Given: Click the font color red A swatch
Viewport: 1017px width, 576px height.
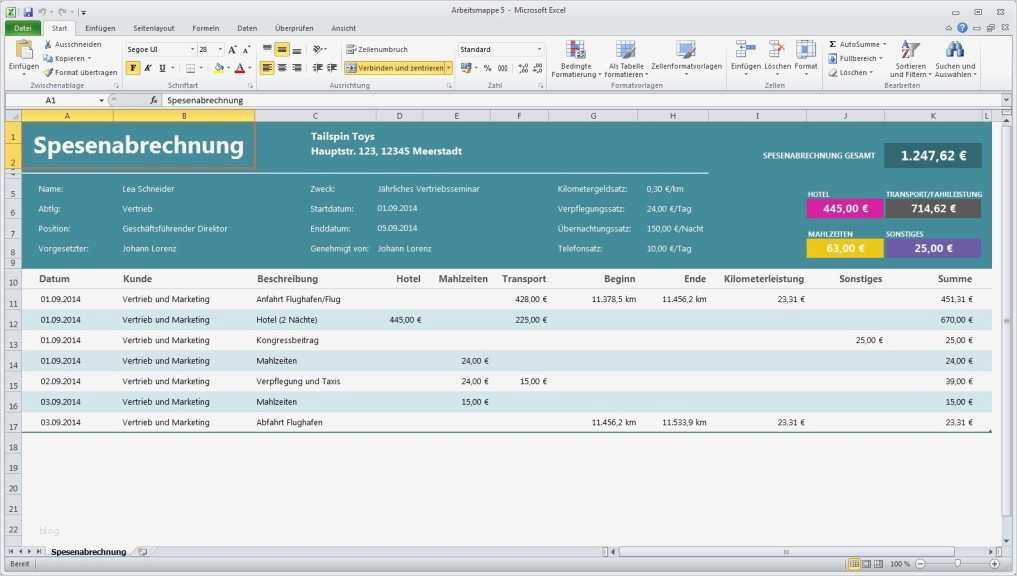Looking at the screenshot, I should pos(239,68).
